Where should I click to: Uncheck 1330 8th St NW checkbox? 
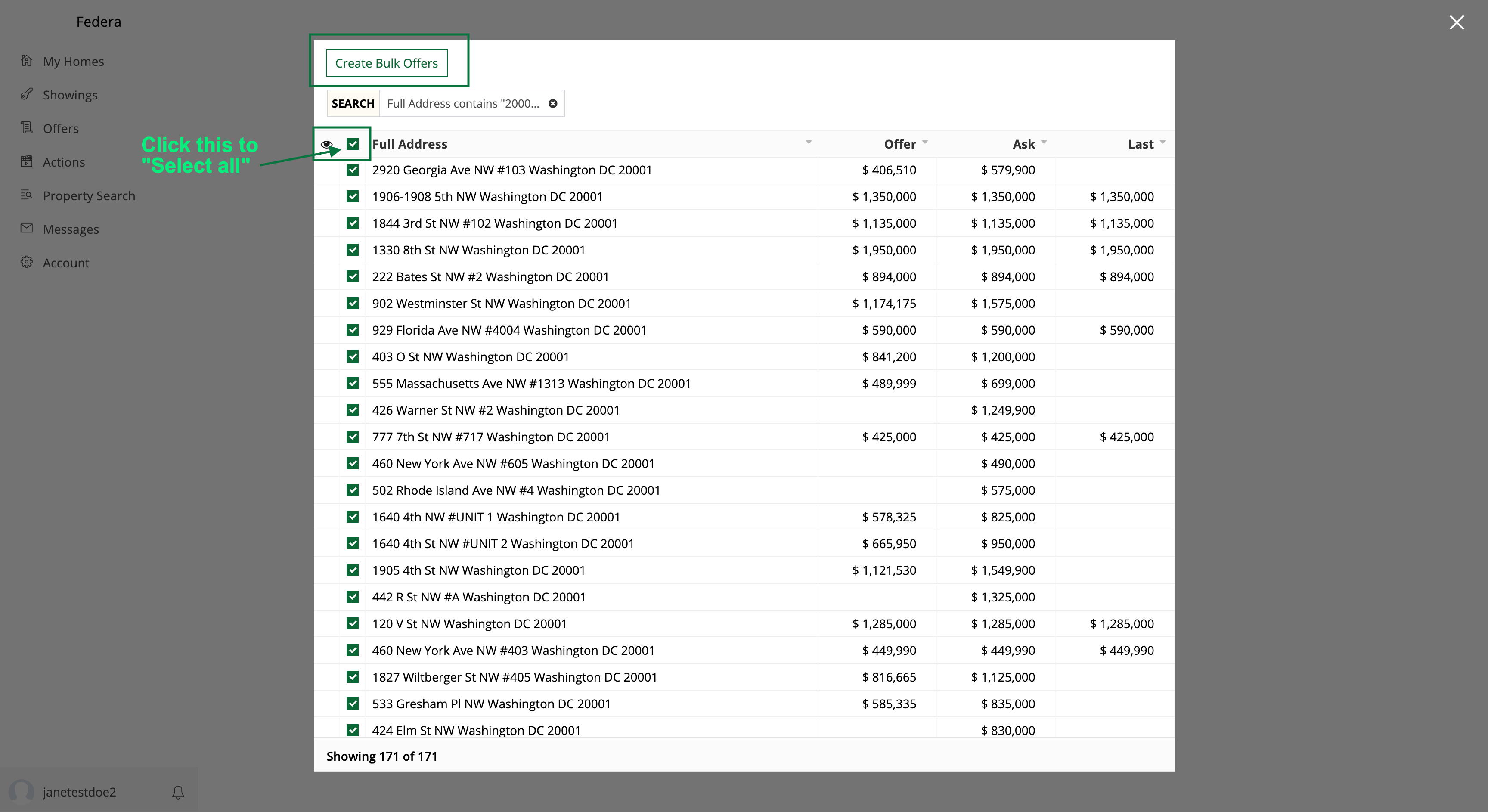tap(352, 249)
